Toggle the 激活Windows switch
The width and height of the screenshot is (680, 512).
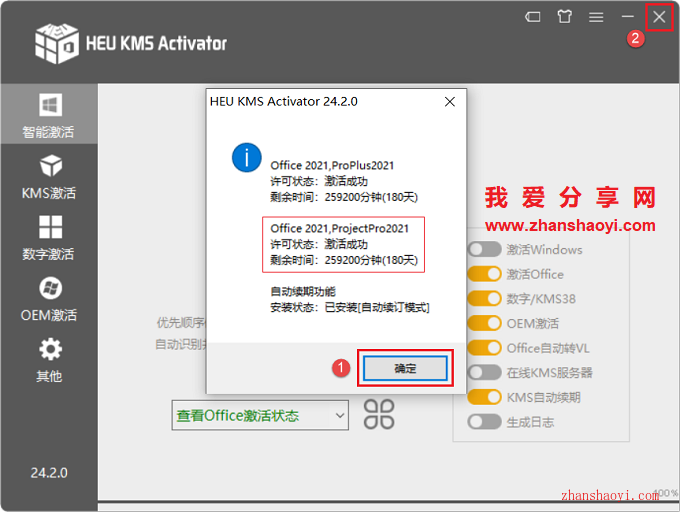click(x=484, y=249)
